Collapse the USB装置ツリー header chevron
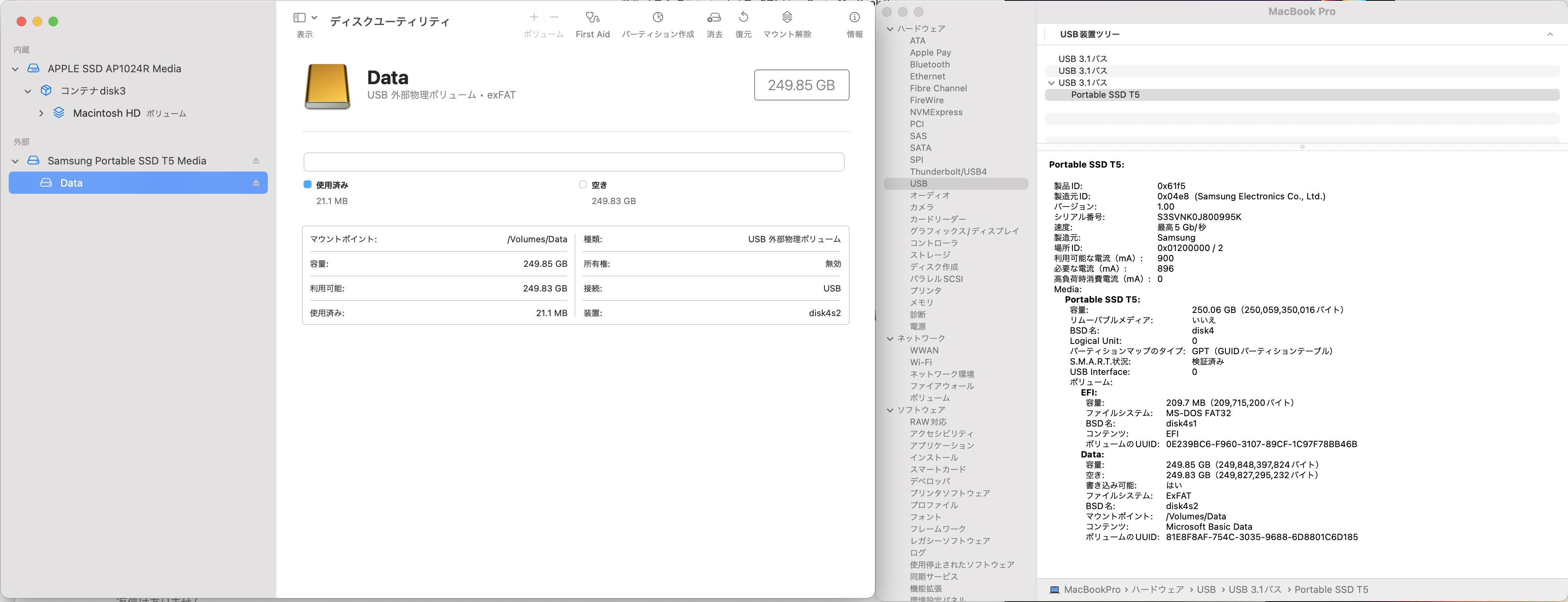This screenshot has height=602, width=1568. [x=1549, y=35]
